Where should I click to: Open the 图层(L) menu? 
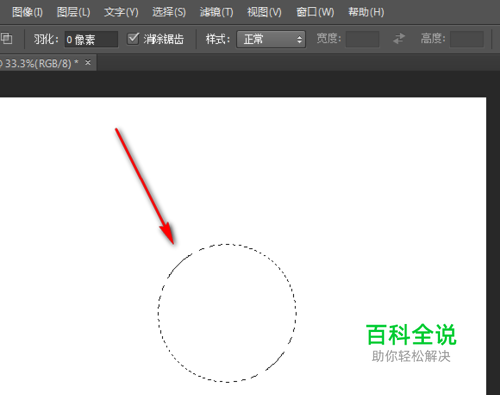(x=73, y=12)
